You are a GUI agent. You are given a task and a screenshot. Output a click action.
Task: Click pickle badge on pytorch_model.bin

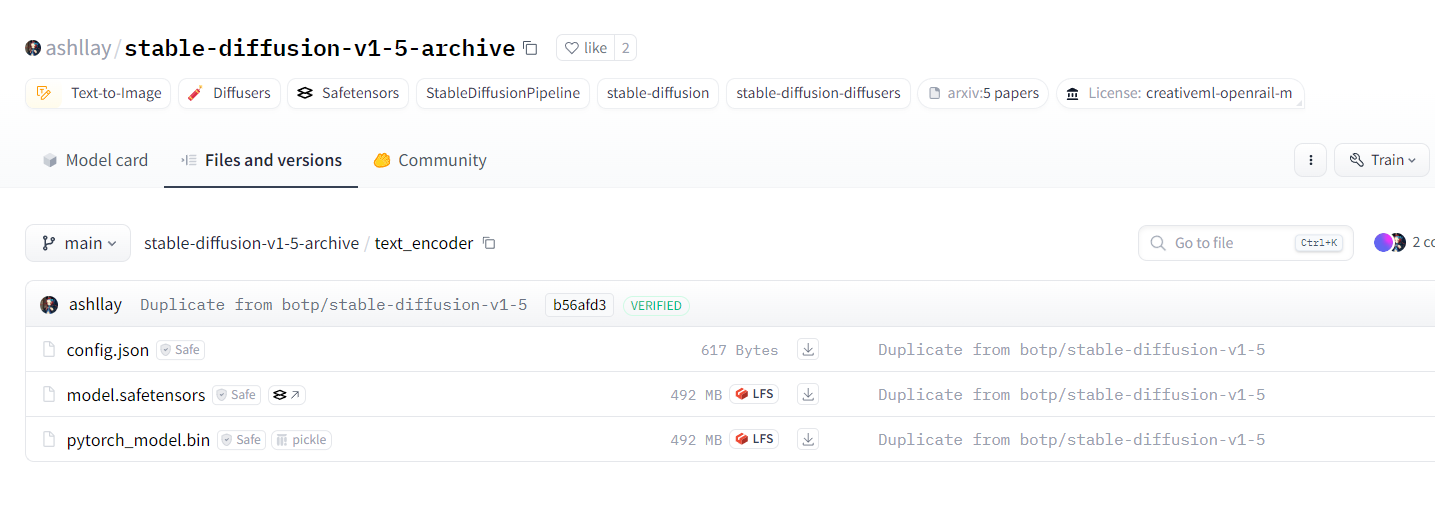pyautogui.click(x=301, y=440)
